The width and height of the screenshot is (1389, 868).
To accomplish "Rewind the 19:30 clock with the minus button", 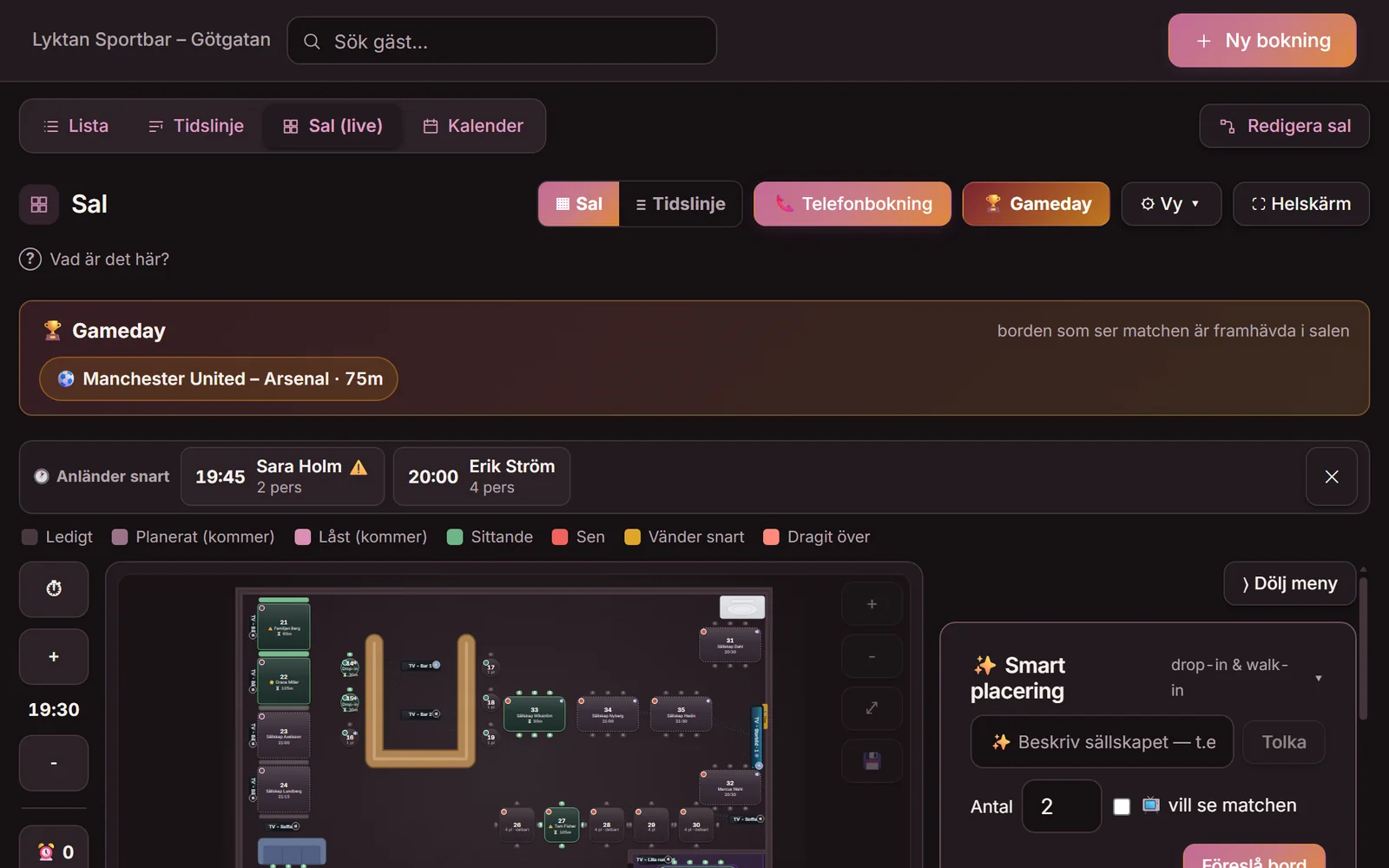I will click(x=54, y=763).
